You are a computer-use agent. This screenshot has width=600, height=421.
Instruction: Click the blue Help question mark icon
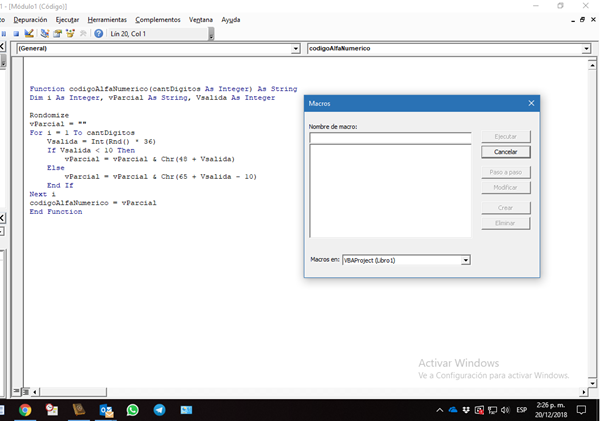(98, 33)
